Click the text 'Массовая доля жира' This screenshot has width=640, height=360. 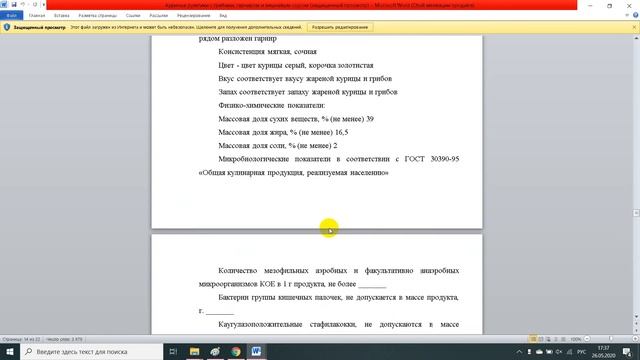pyautogui.click(x=253, y=132)
